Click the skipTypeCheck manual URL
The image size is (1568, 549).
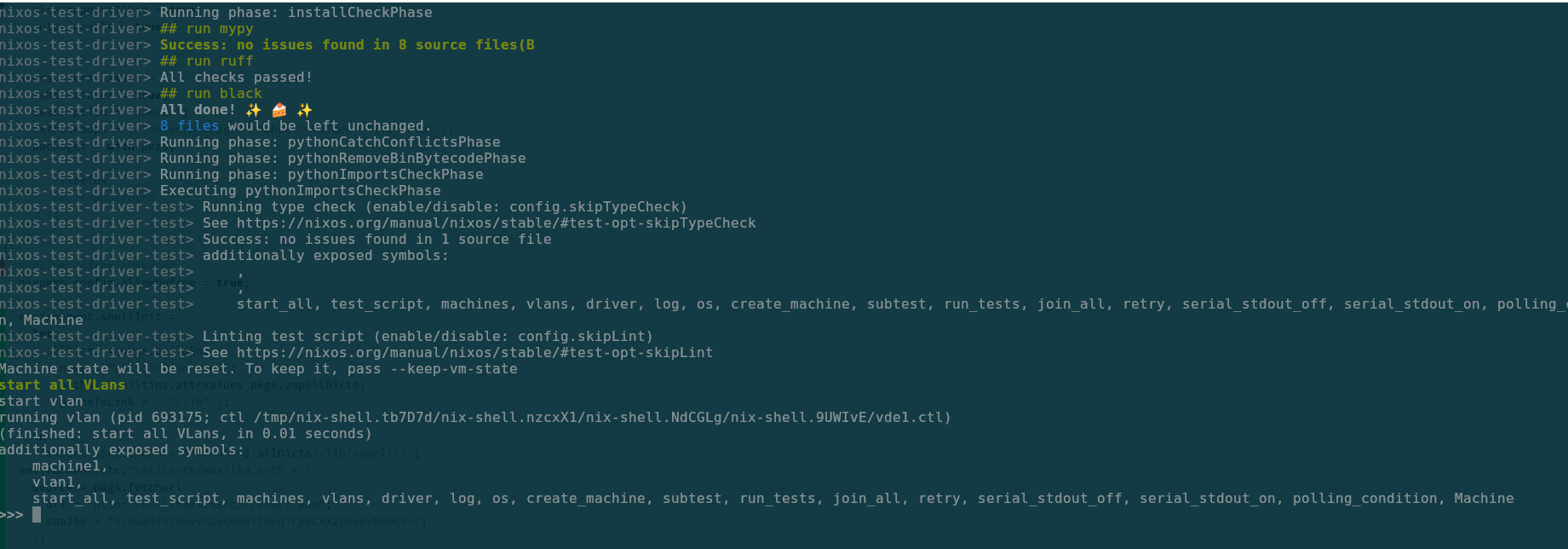pos(496,223)
